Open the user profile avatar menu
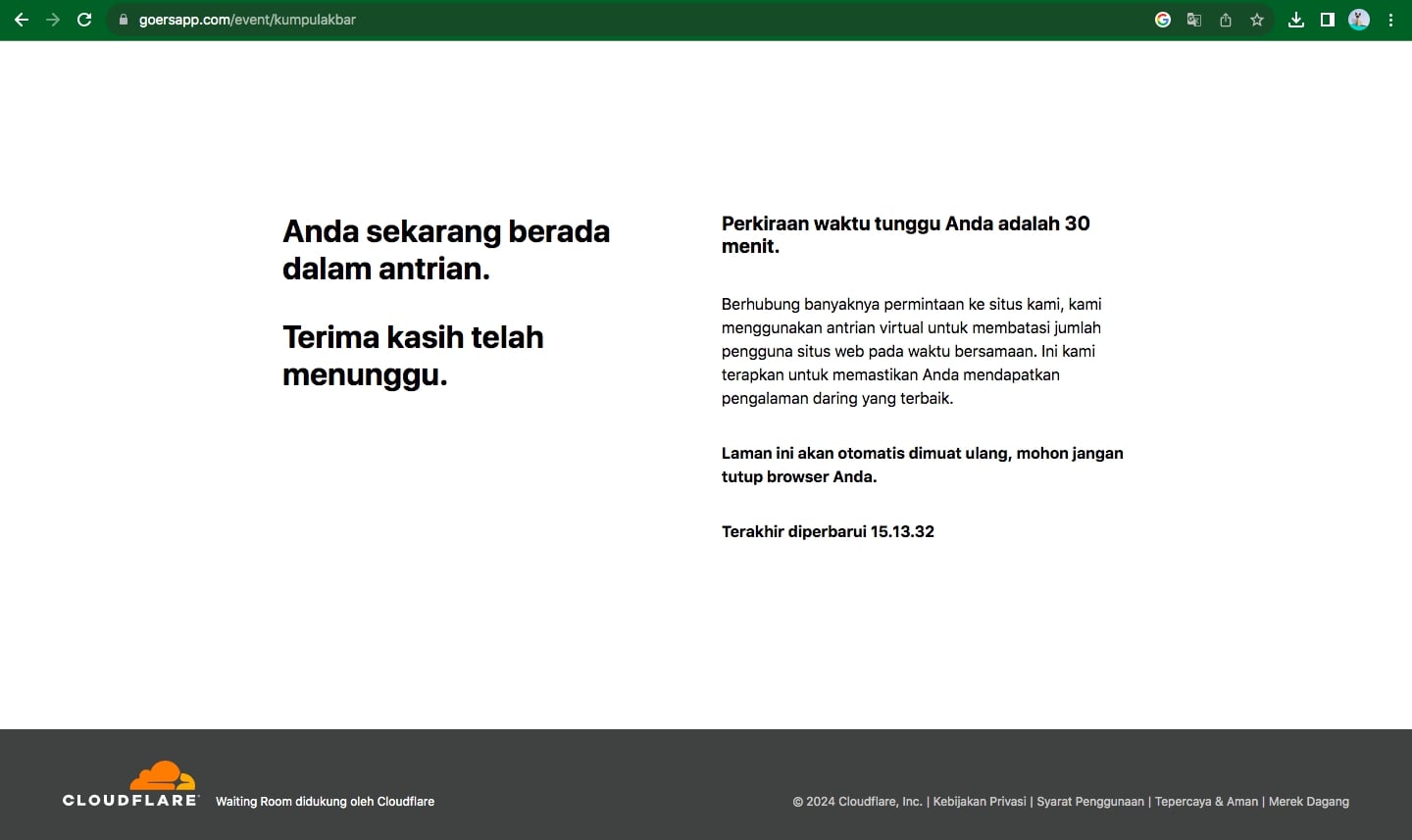Viewport: 1412px width, 840px height. coord(1359,20)
